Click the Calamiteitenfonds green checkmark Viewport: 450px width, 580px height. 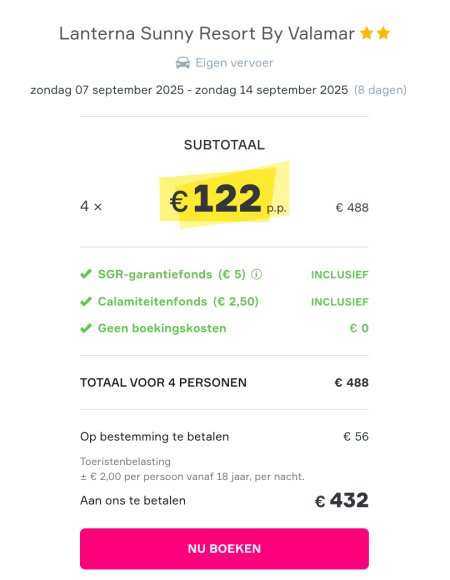(86, 301)
